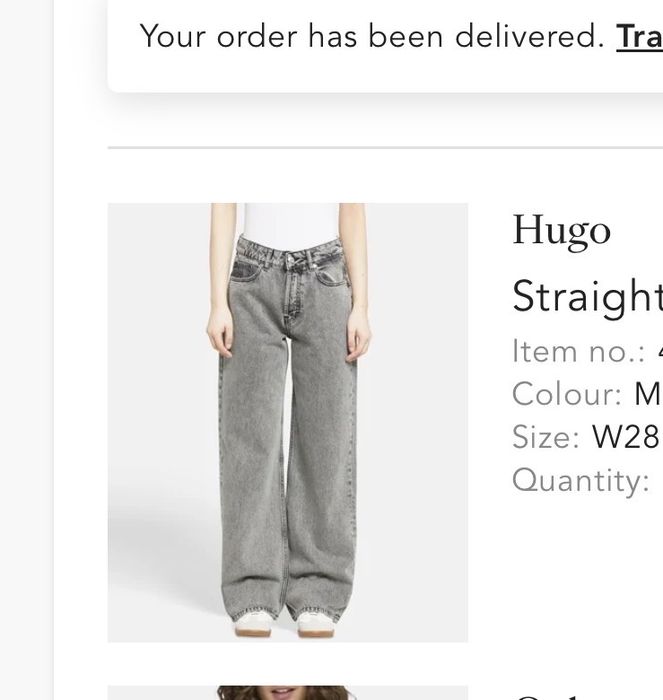Select the W28 size value
Viewport: 663px width, 700px height.
click(626, 437)
